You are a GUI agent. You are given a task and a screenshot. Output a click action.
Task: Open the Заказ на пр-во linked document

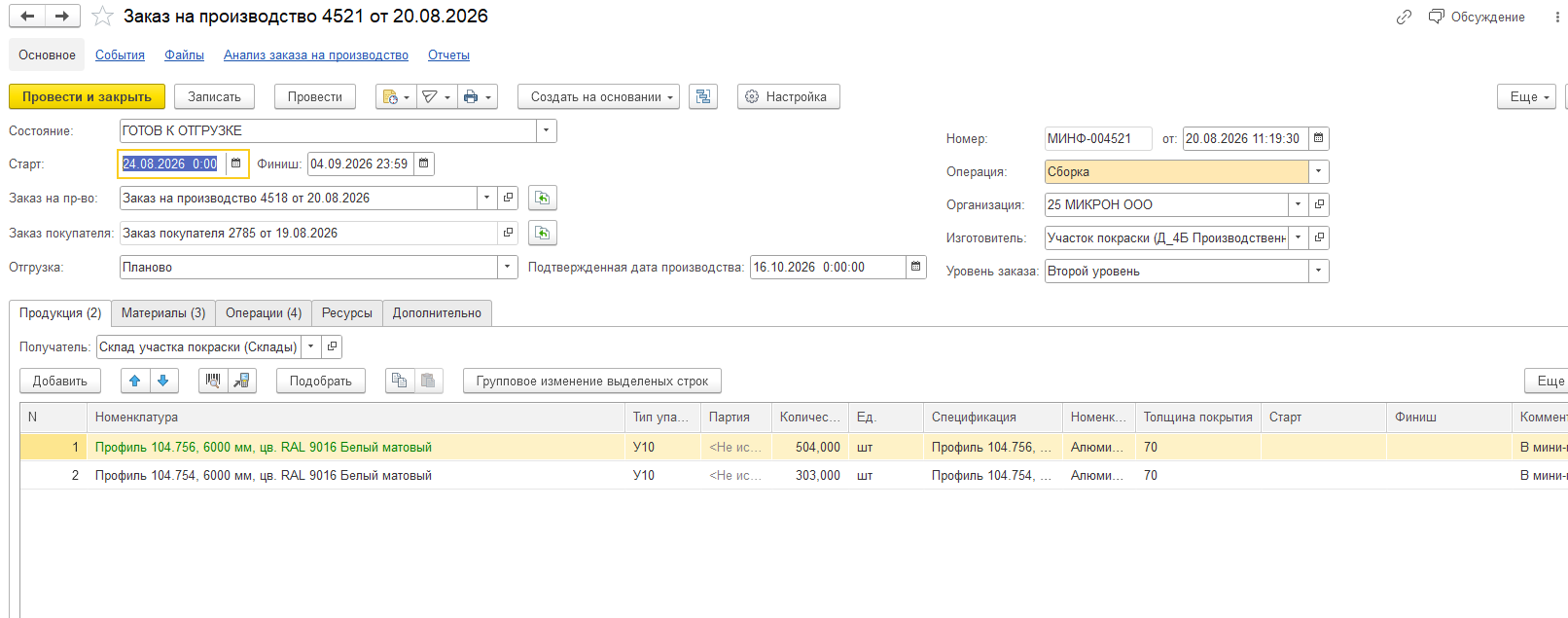(508, 198)
